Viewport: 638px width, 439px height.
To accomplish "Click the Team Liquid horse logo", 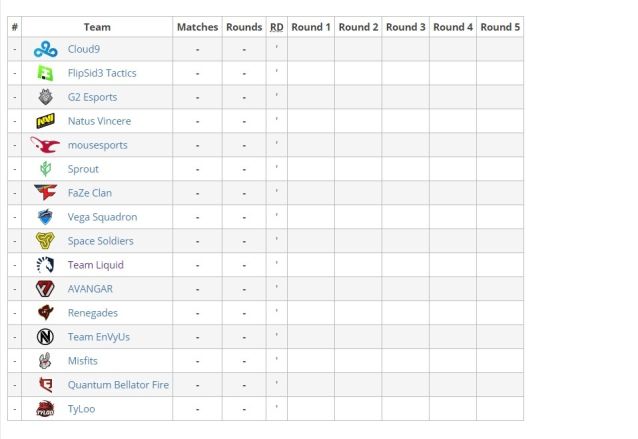I will 45,265.
